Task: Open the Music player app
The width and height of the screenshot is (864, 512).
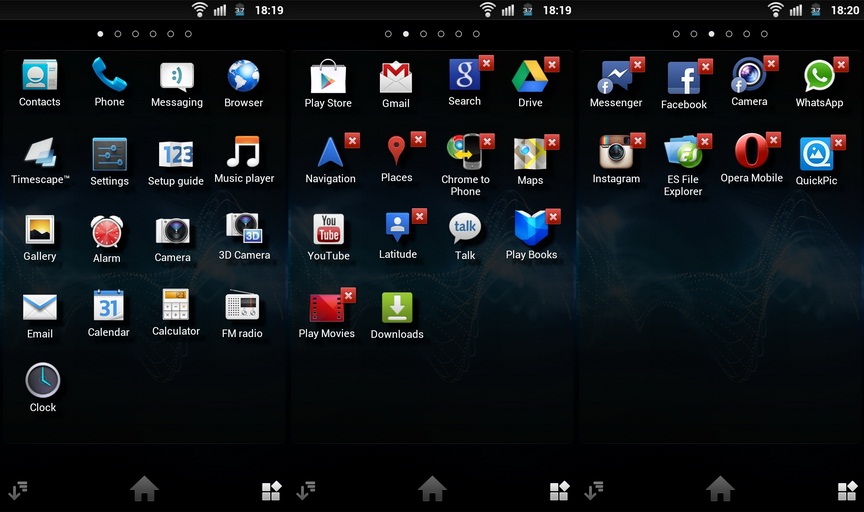Action: [x=243, y=152]
